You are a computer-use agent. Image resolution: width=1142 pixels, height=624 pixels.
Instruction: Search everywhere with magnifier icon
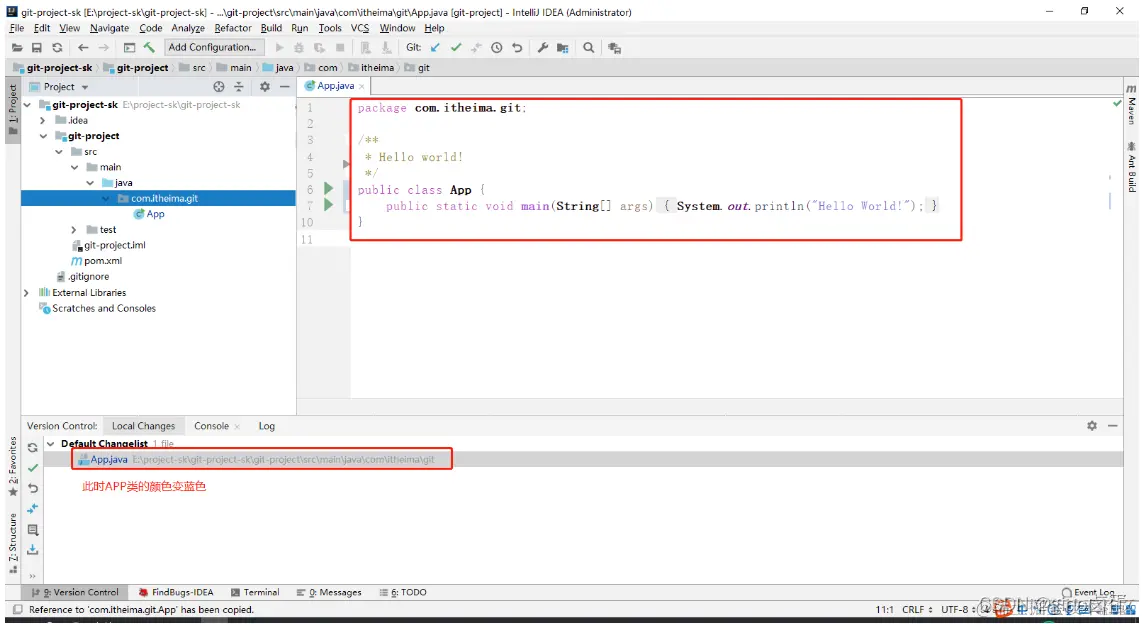tap(588, 48)
